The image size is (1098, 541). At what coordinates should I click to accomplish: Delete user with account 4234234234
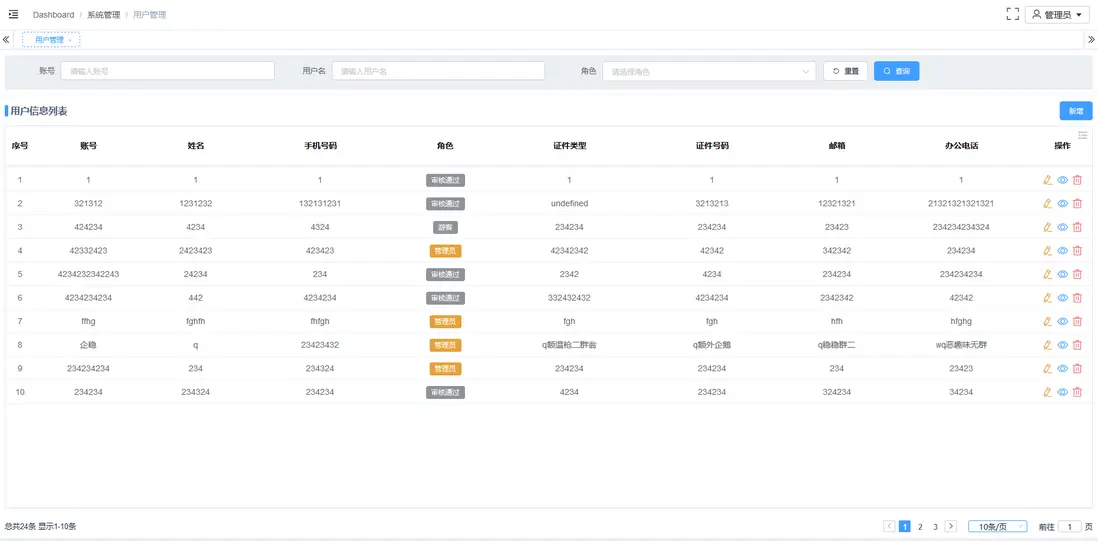point(1077,297)
